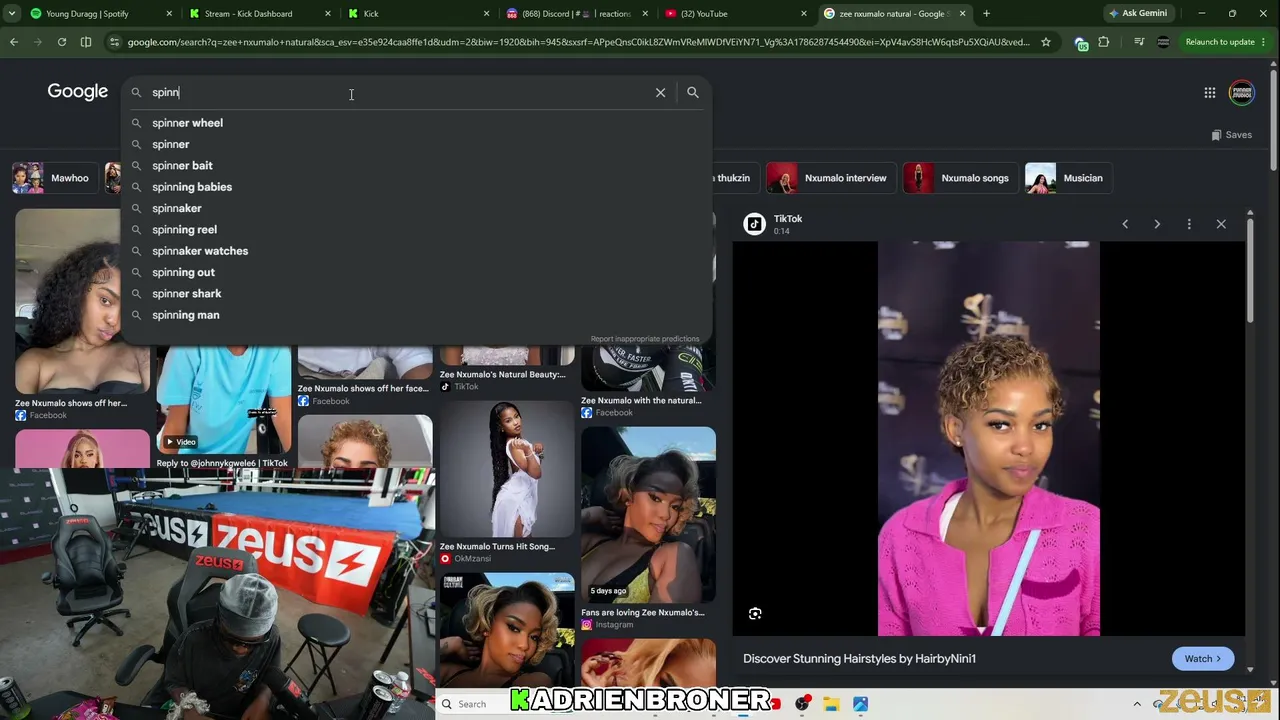
Task: Open the browser extensions puzzle menu
Action: click(x=1104, y=42)
